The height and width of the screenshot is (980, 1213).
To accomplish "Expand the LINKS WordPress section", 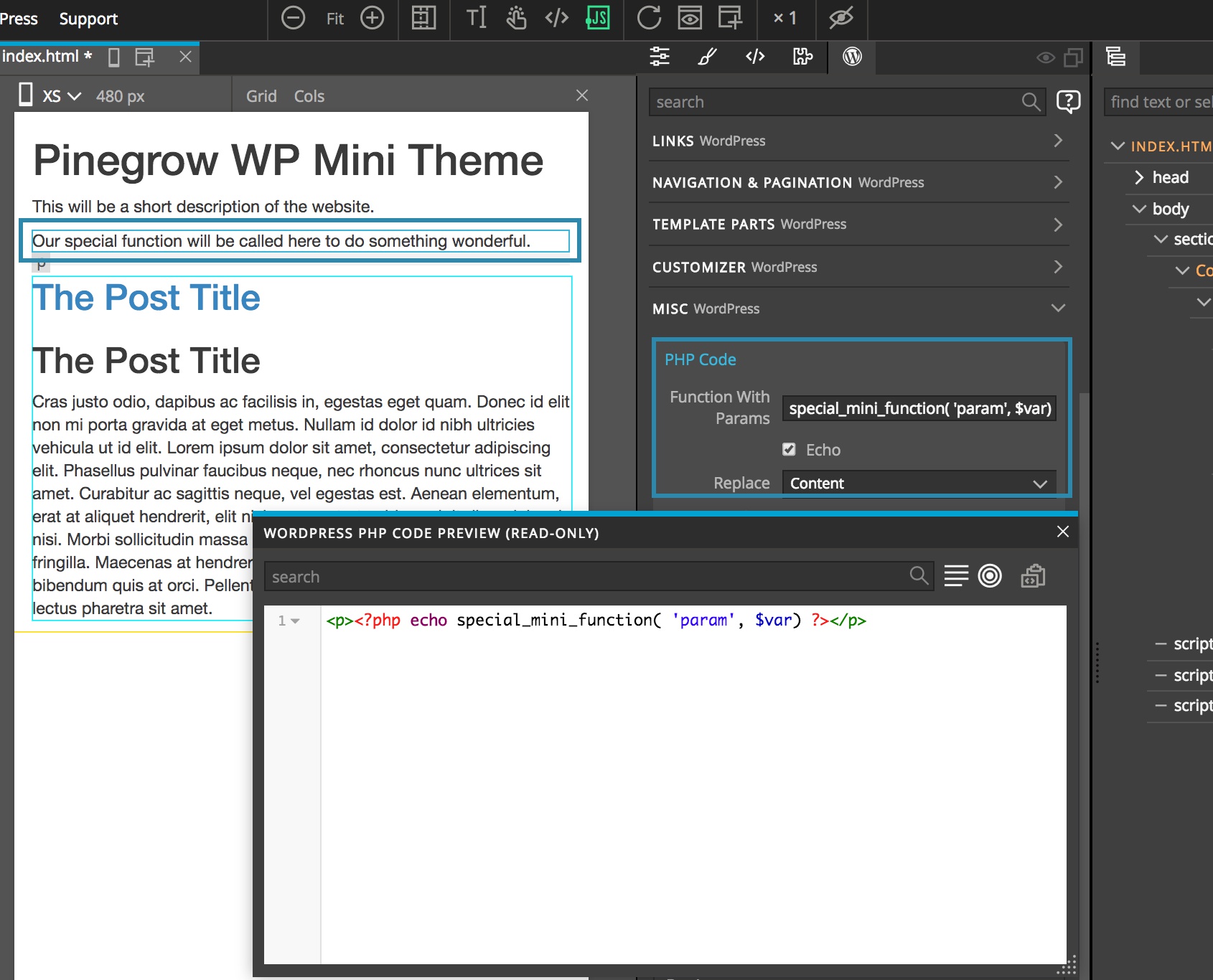I will click(858, 141).
